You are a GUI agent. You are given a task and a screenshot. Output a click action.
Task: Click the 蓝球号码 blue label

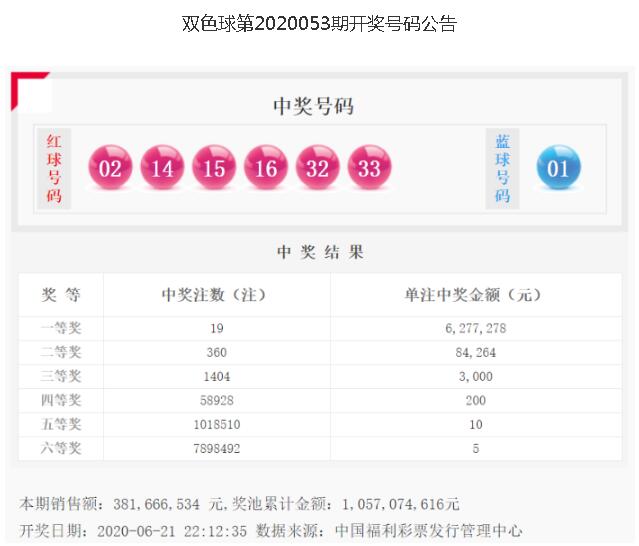502,168
